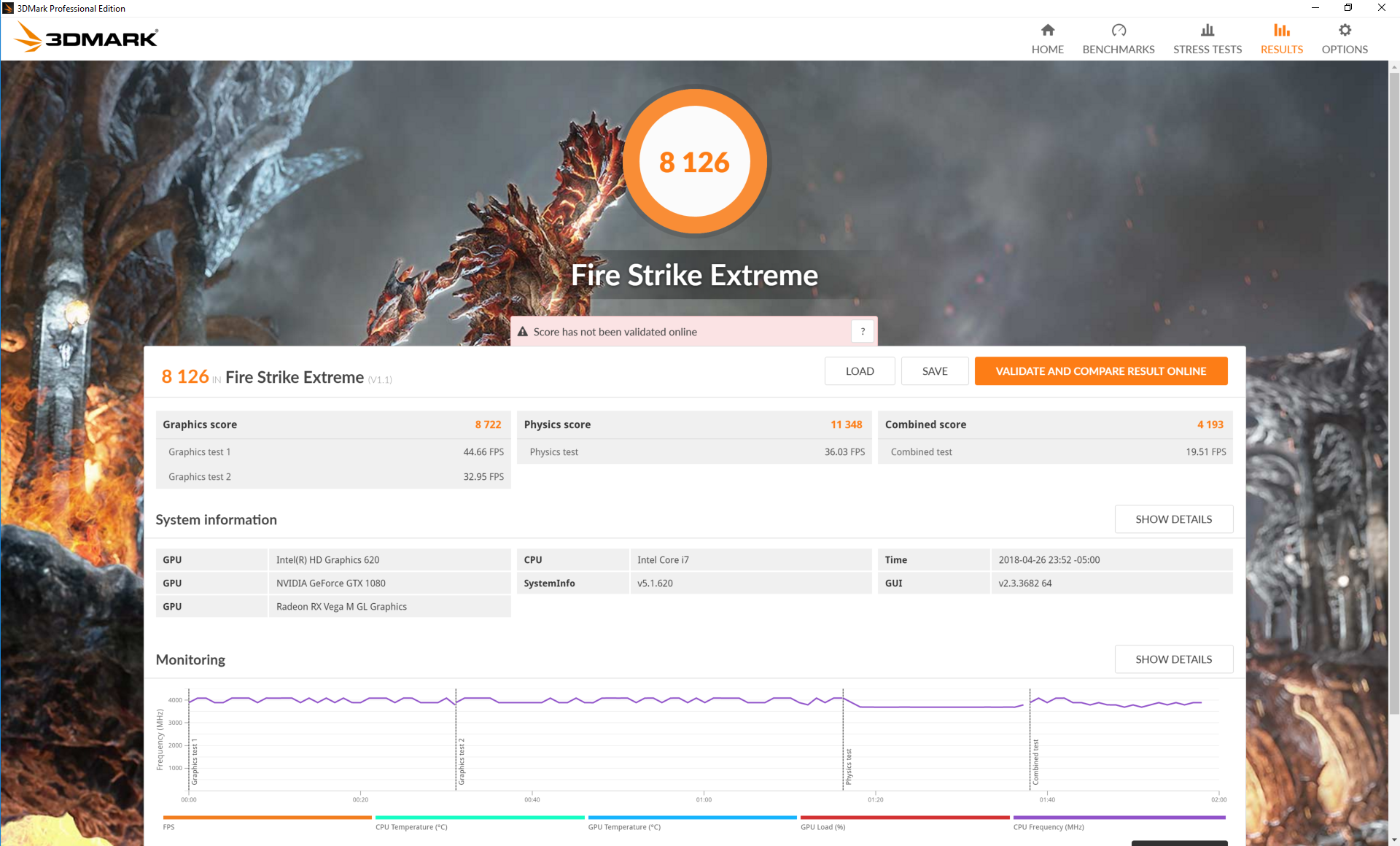Click the vertical scrollbar on the right
Screen dimensions: 1400x846
click(x=1393, y=394)
